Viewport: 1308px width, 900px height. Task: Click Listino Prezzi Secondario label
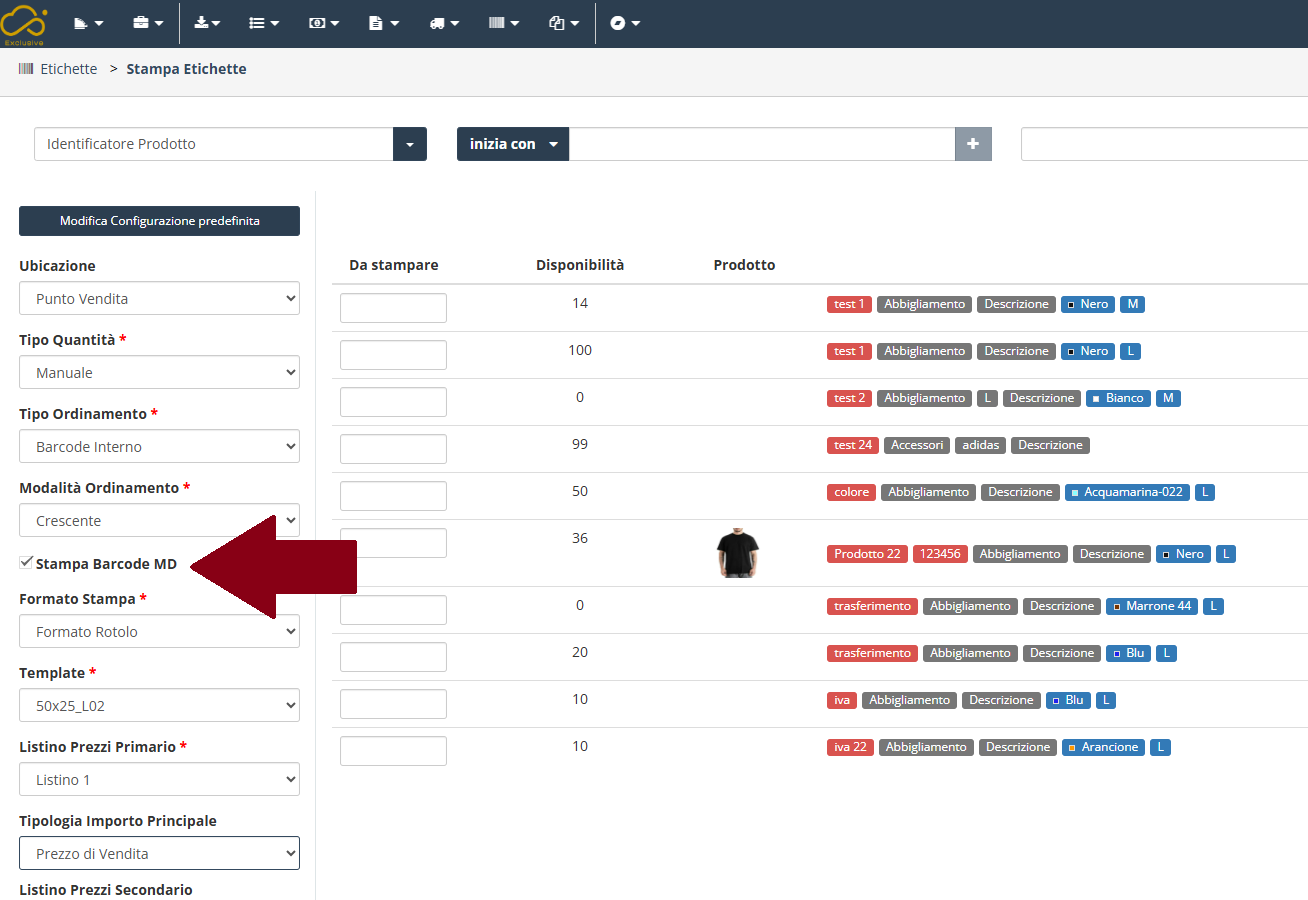point(106,890)
